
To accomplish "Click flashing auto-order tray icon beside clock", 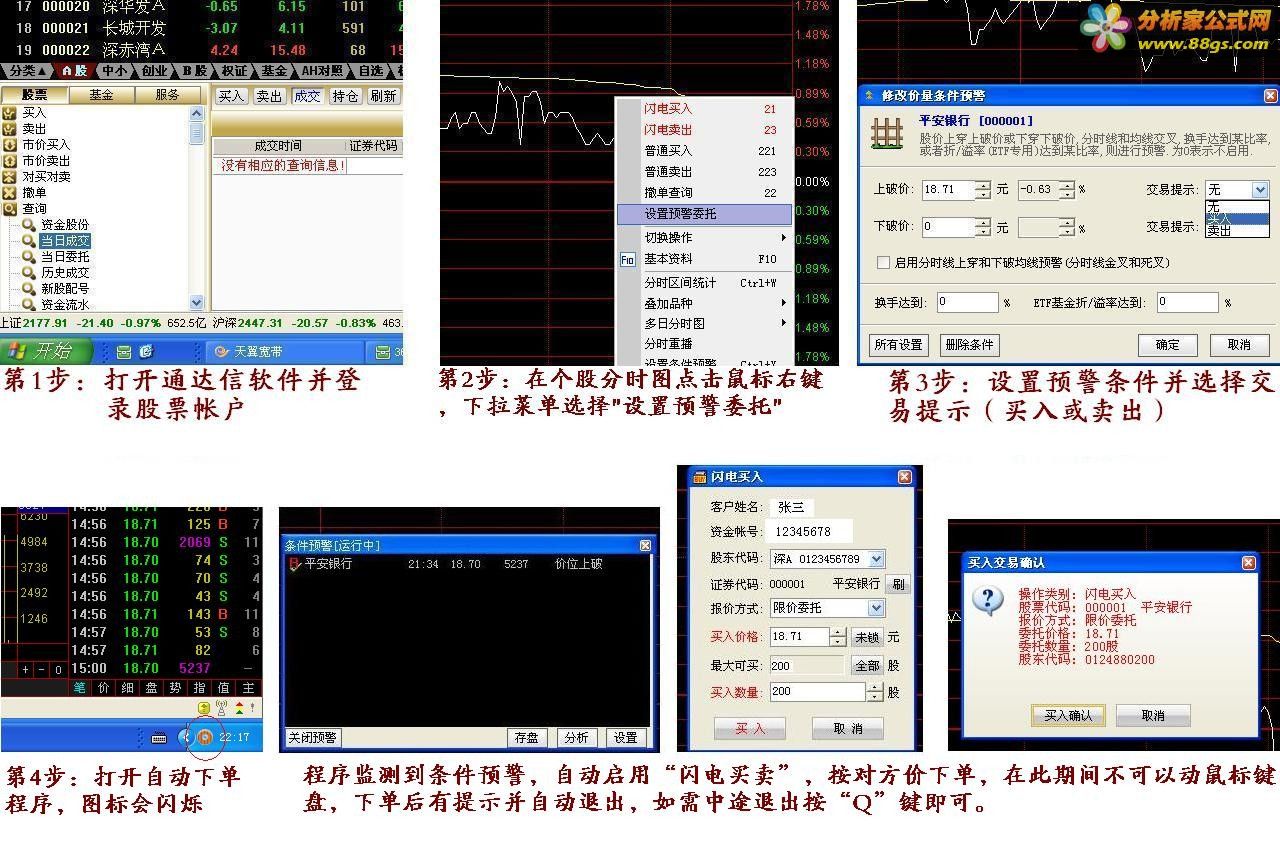I will tap(204, 737).
